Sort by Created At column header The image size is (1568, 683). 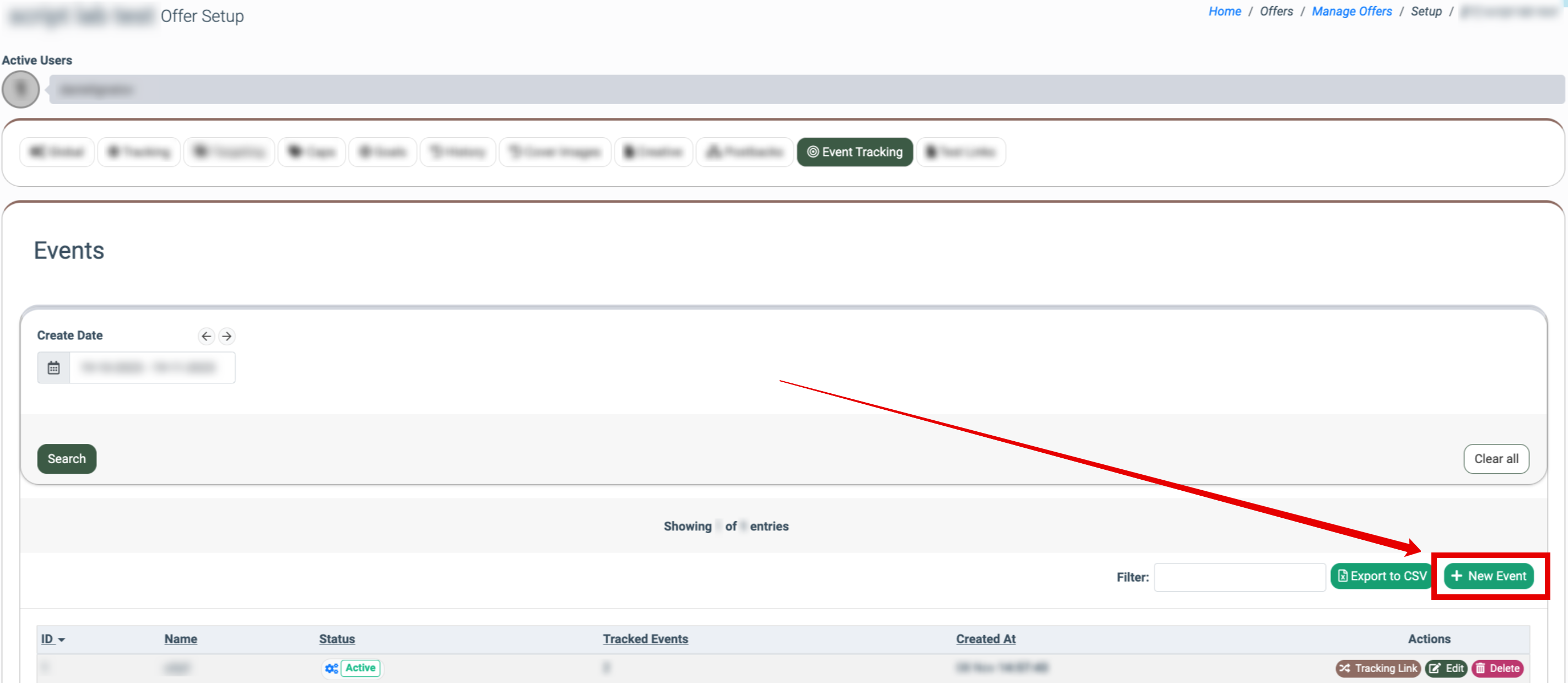(x=986, y=639)
